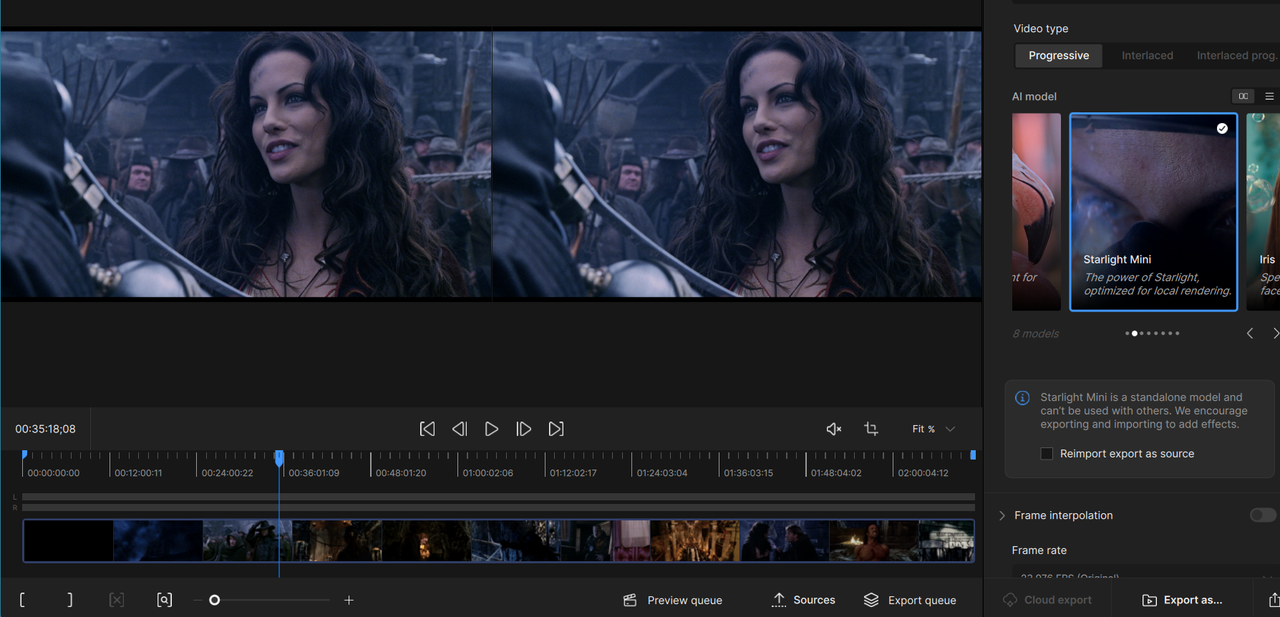This screenshot has height=617, width=1280.
Task: Jump to the last frame
Action: (x=556, y=429)
